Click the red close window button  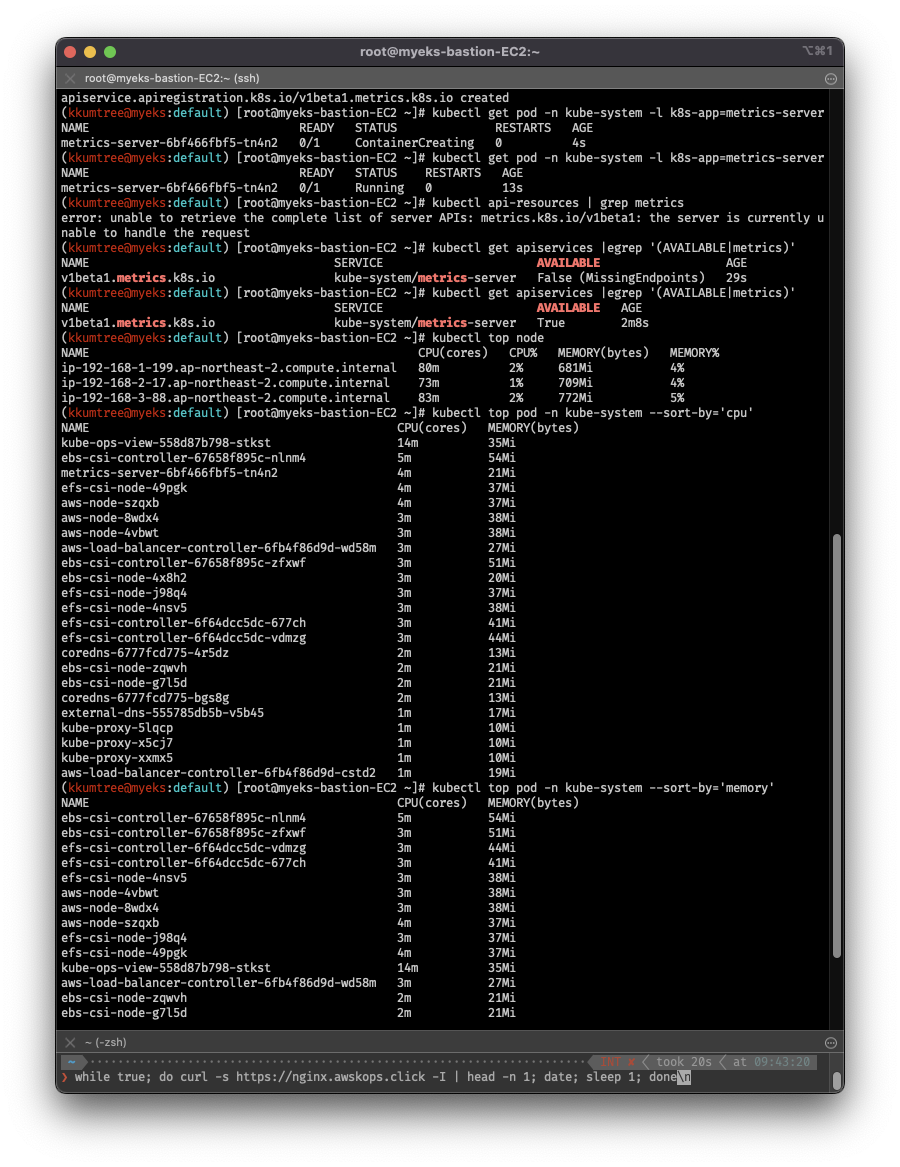[x=71, y=52]
